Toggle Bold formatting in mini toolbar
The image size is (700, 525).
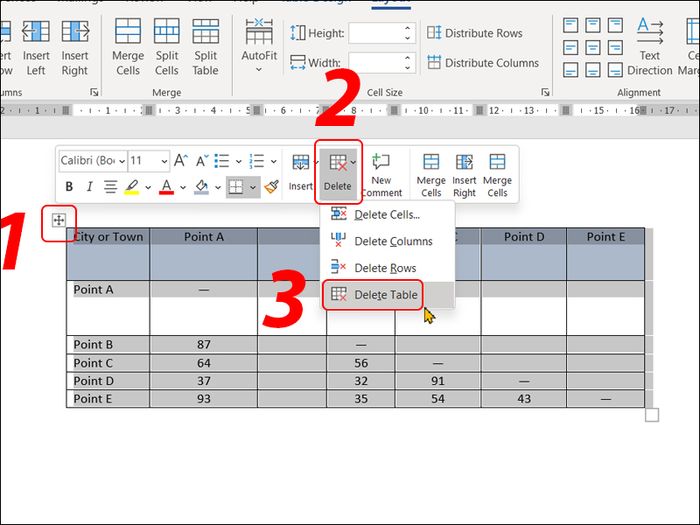click(x=69, y=187)
